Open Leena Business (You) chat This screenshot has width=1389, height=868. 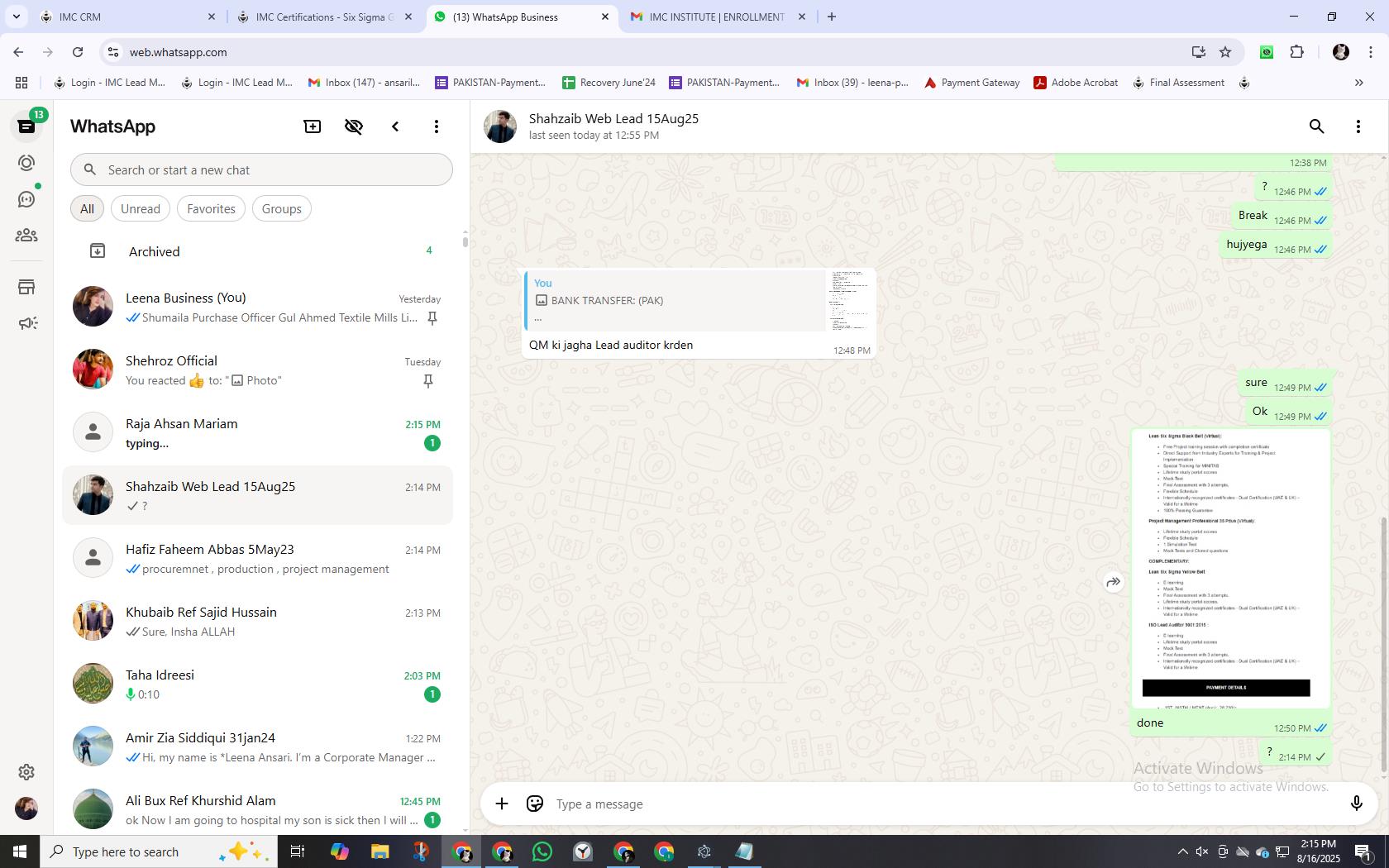tap(258, 308)
